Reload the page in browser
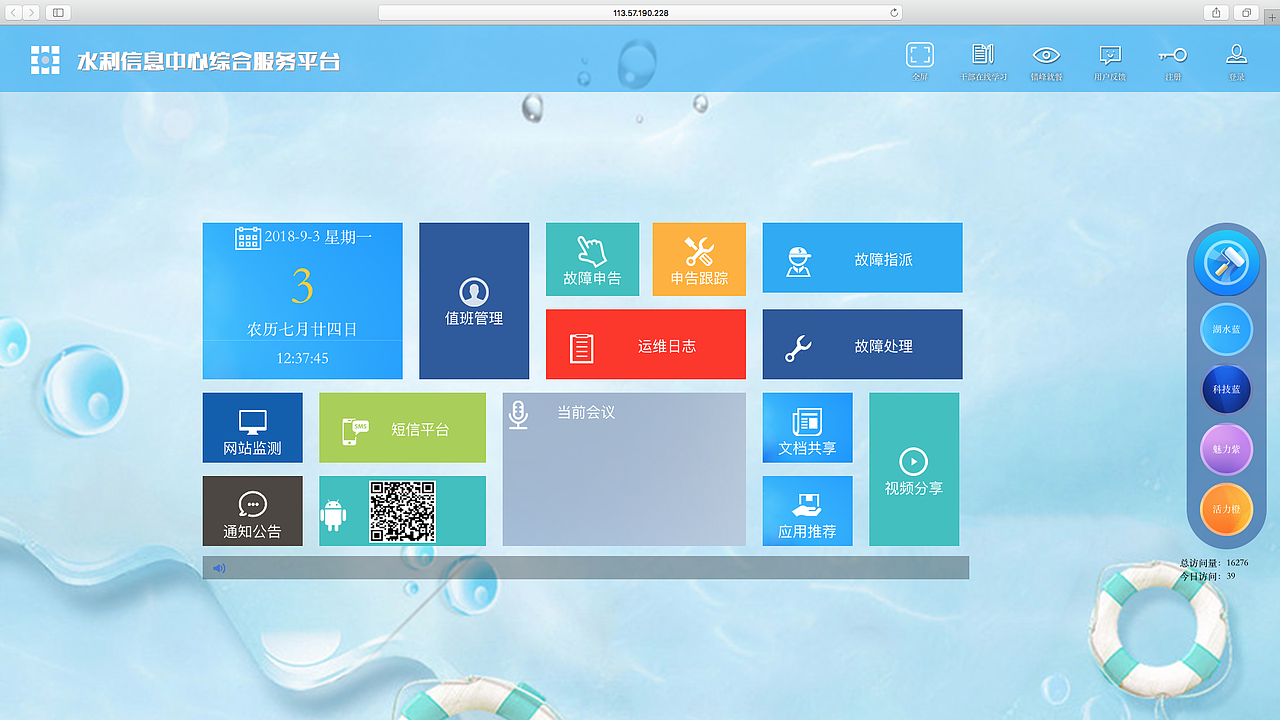Screen dimensions: 1280x720 pos(894,12)
